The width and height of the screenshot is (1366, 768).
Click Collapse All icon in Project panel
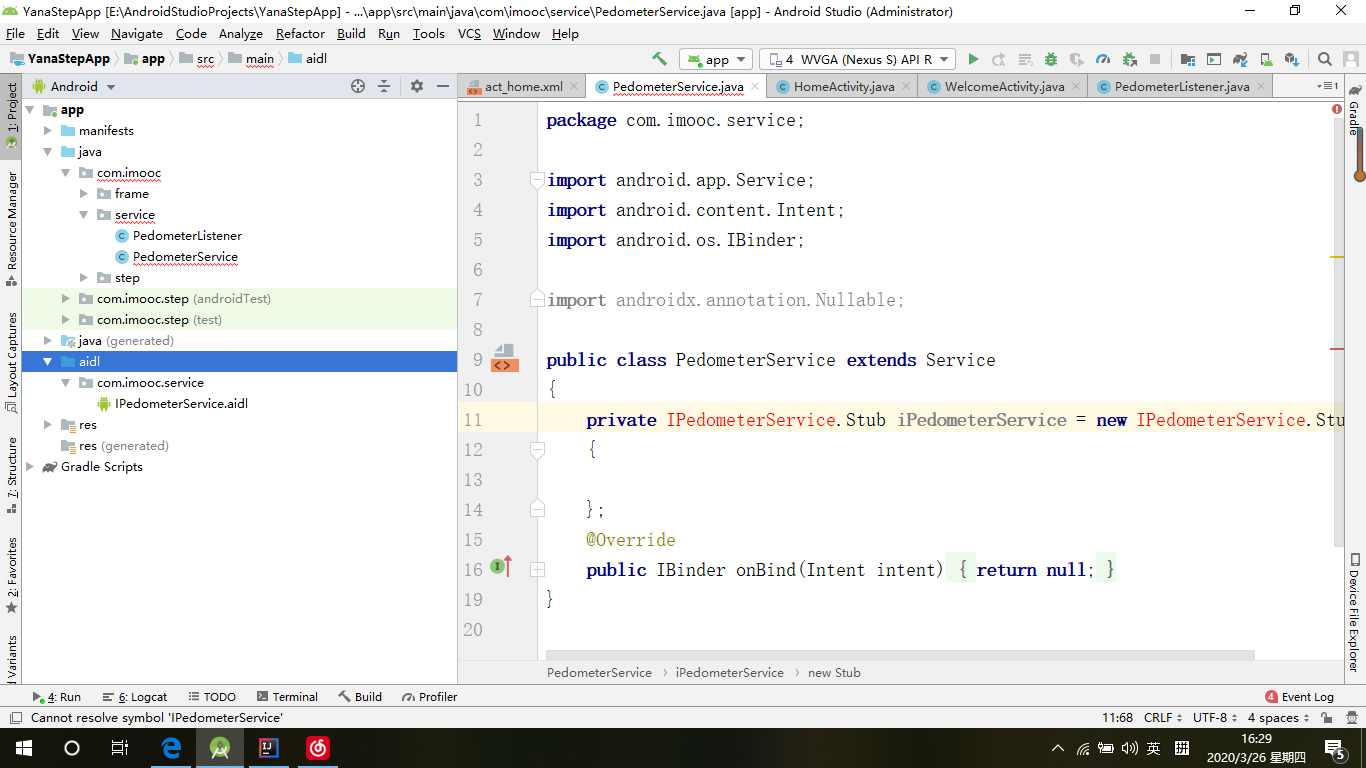coord(384,87)
